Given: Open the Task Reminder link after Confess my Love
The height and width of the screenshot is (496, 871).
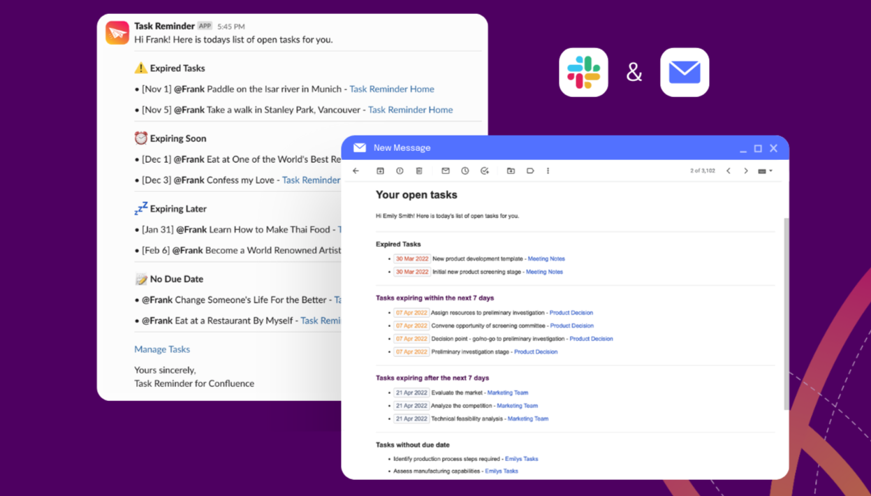Looking at the screenshot, I should tap(311, 180).
